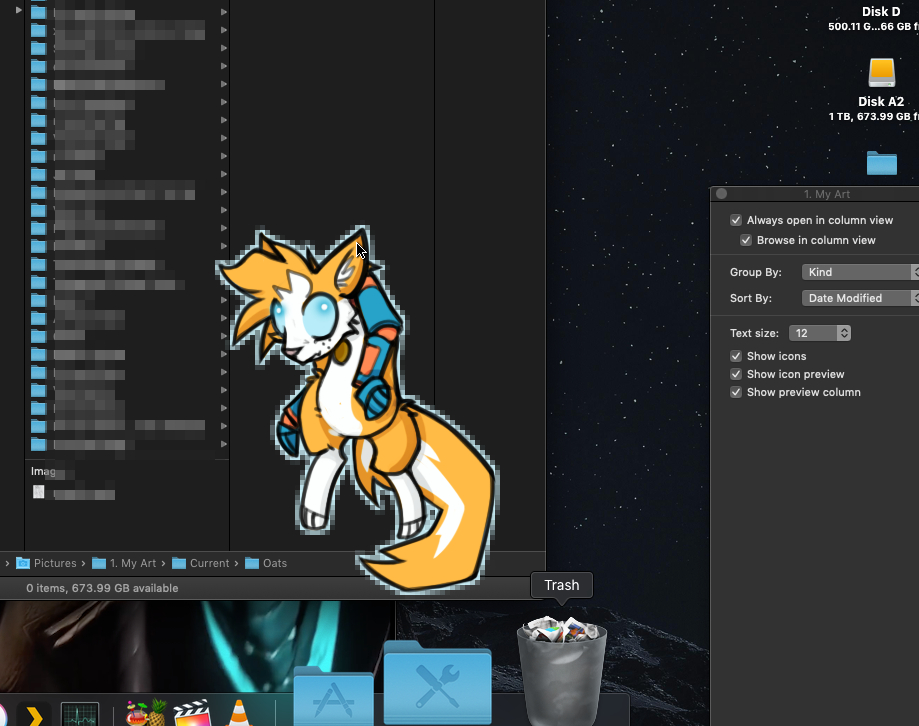The width and height of the screenshot is (919, 726).
Task: Disable Show icon preview option
Action: tap(736, 374)
